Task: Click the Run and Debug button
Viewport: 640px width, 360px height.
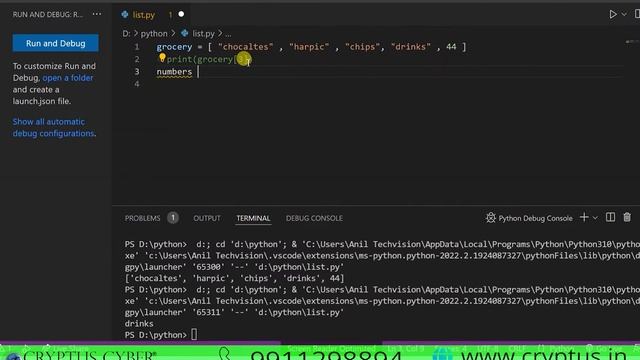Action: [x=56, y=43]
